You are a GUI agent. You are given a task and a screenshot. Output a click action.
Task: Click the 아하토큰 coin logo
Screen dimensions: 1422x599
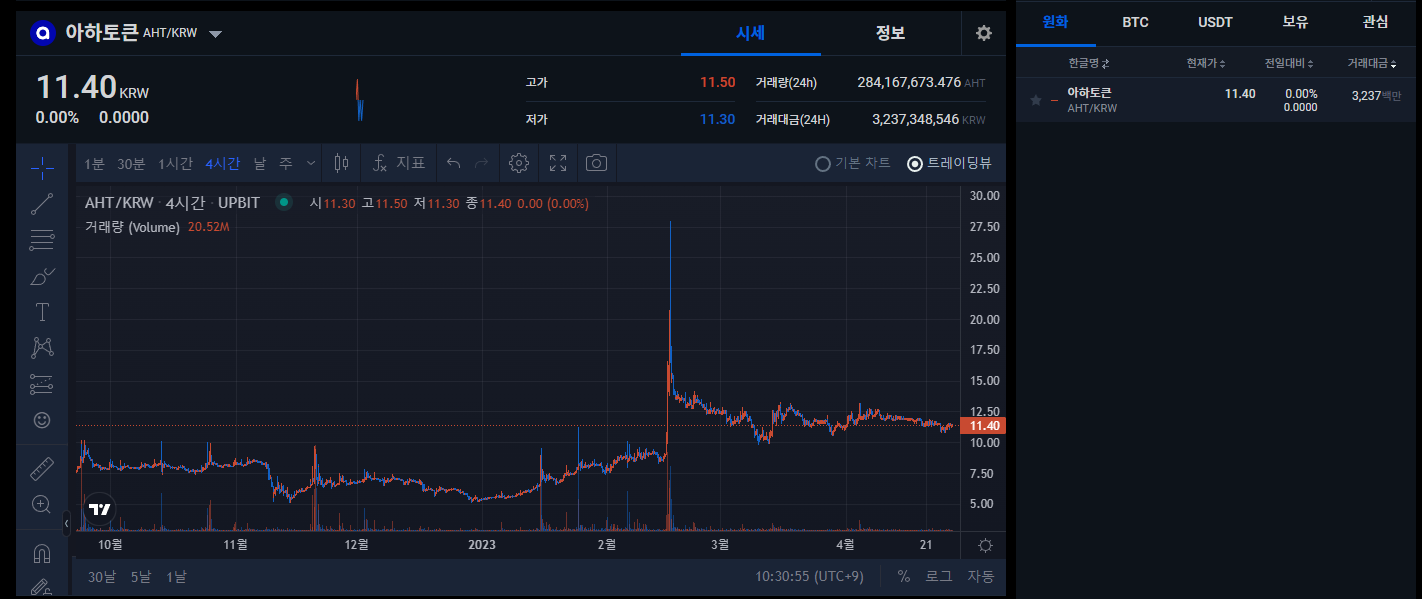click(x=42, y=33)
